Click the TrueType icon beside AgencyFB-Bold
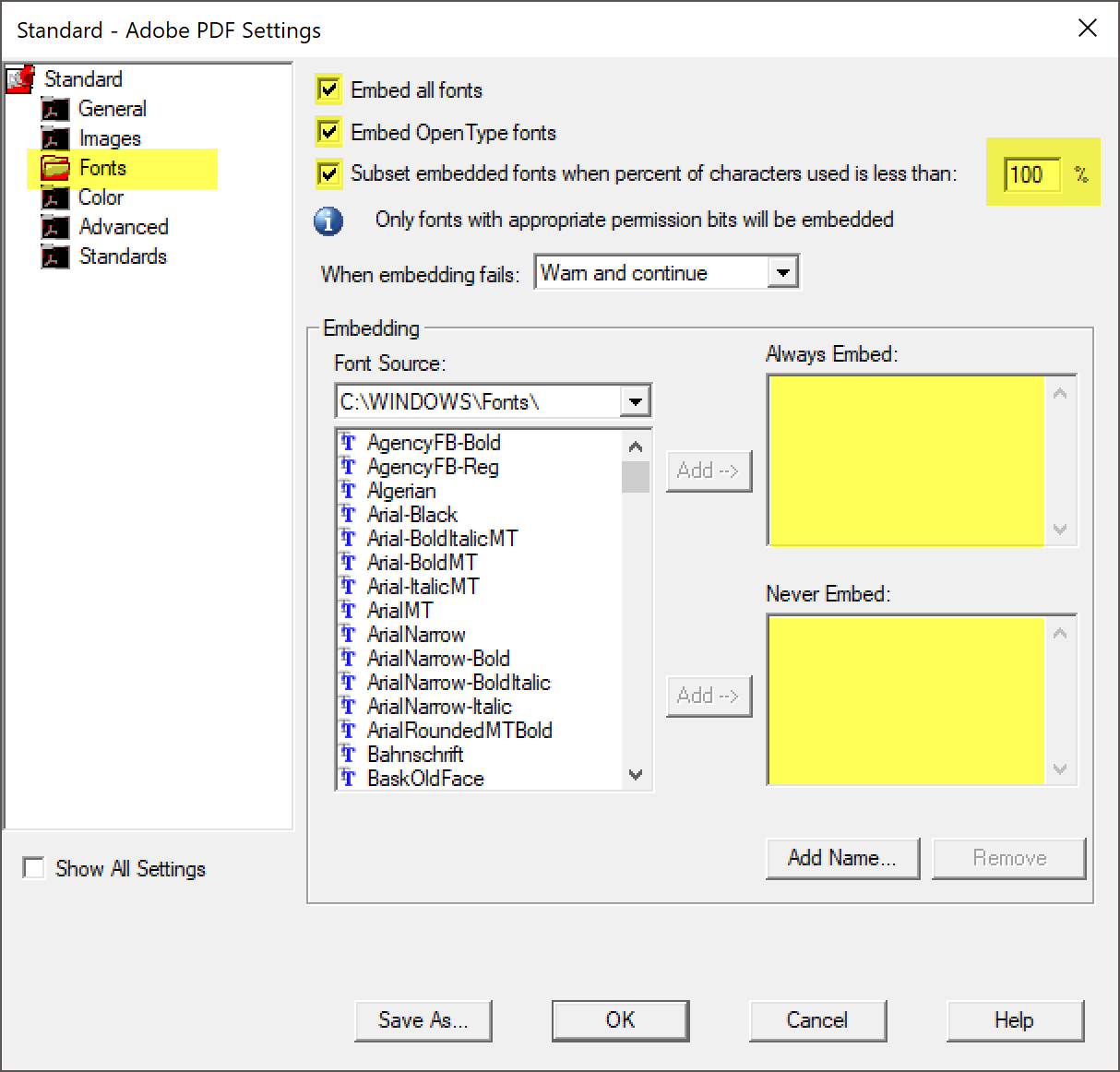Screen dimensions: 1120x1072 tap(348, 443)
